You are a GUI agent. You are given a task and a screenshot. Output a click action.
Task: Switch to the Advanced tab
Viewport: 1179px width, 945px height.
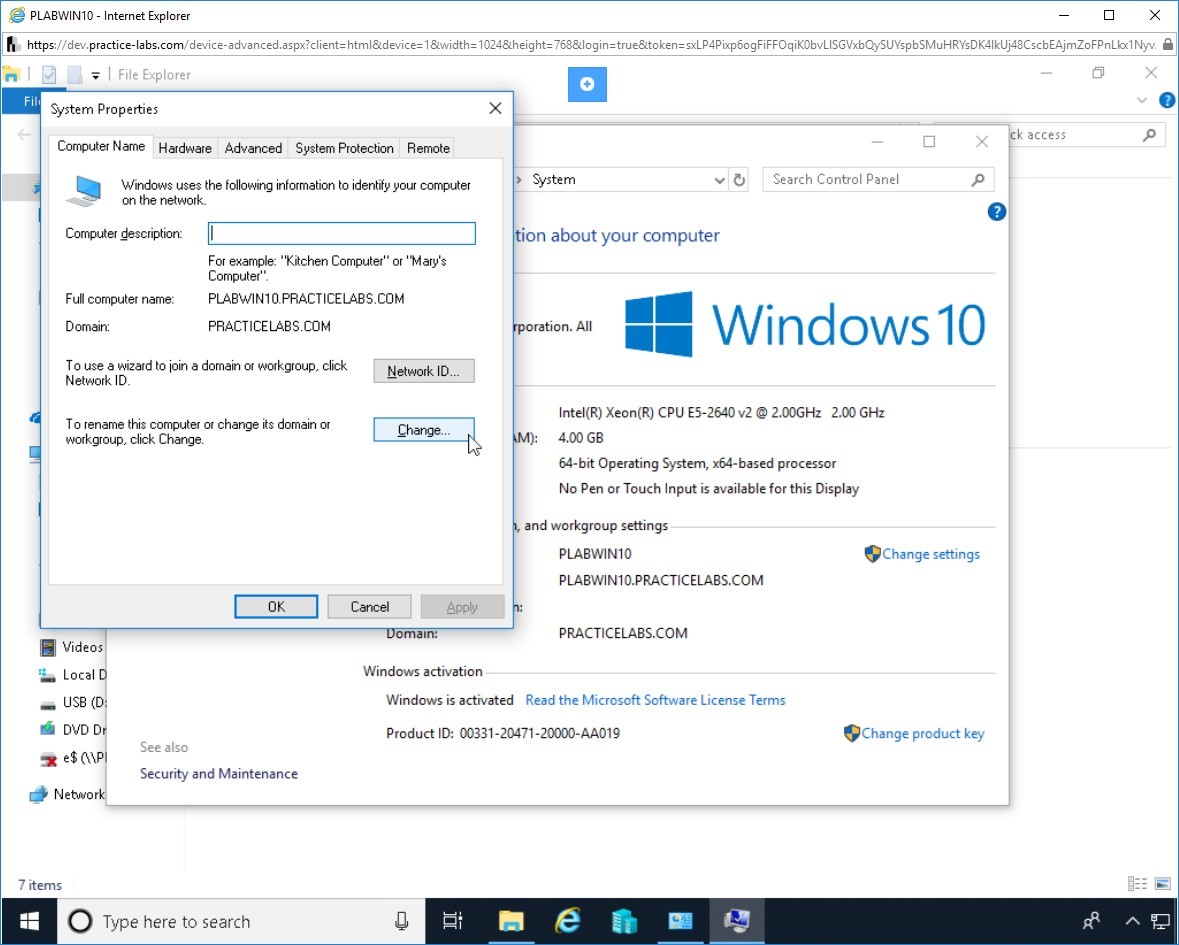[x=253, y=148]
